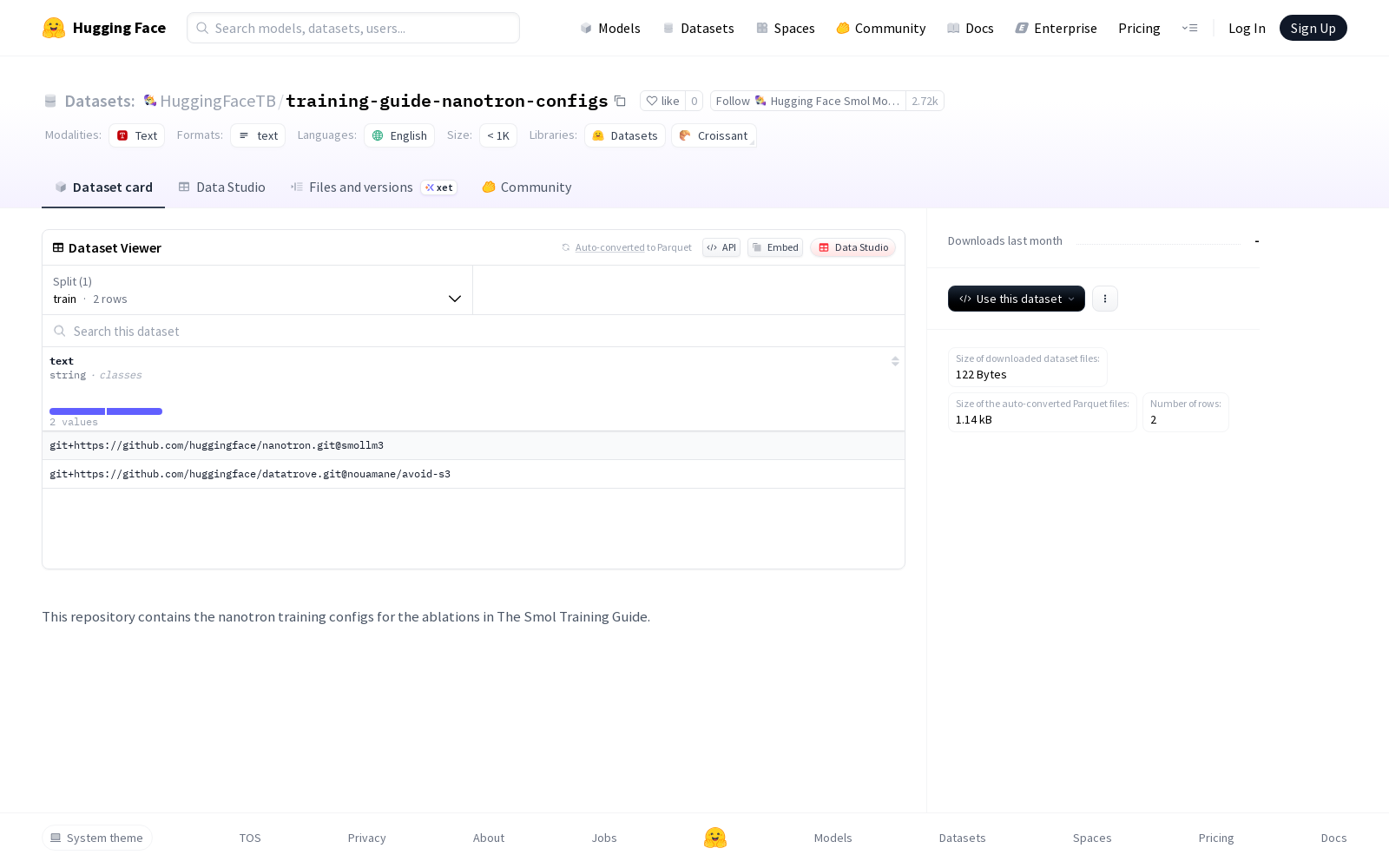Click the HuggingFaceTB organization avatar
The width and height of the screenshot is (1389, 868).
tap(150, 101)
